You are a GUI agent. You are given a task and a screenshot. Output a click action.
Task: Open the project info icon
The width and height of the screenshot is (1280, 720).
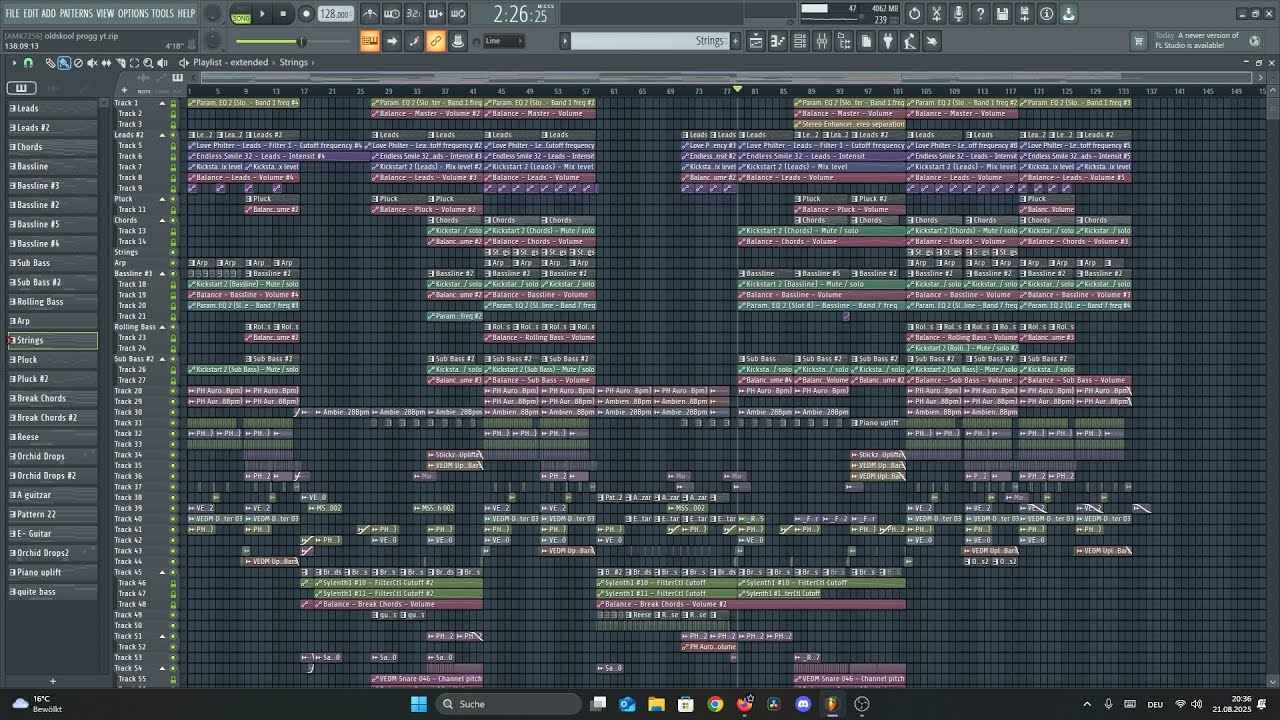point(1047,14)
